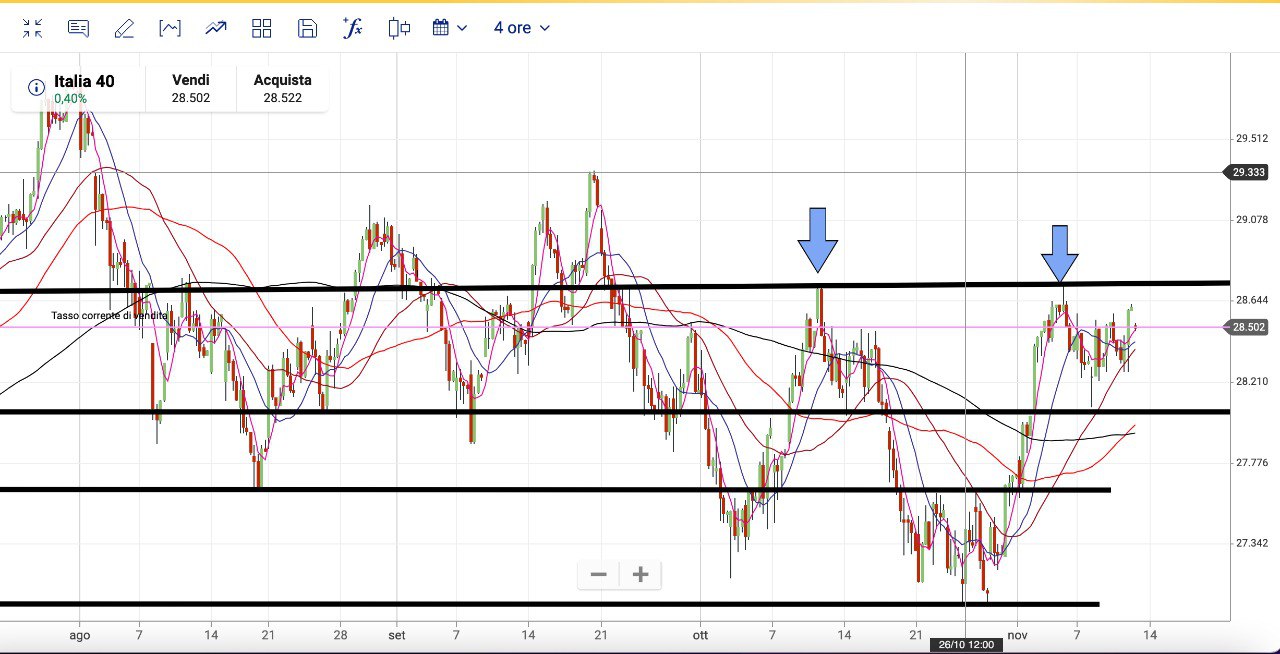The width and height of the screenshot is (1280, 654).
Task: Select the blue arrow above October peak
Action: 817,240
